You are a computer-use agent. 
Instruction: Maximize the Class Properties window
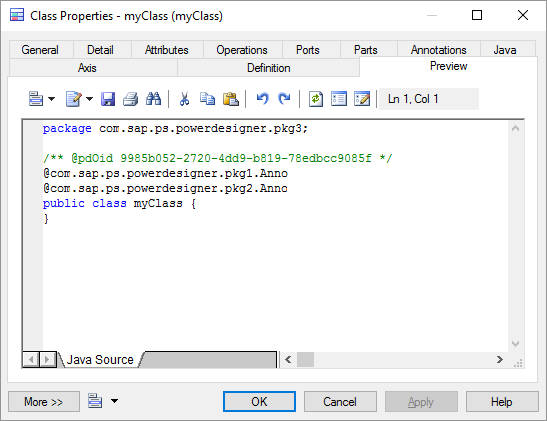tap(477, 15)
